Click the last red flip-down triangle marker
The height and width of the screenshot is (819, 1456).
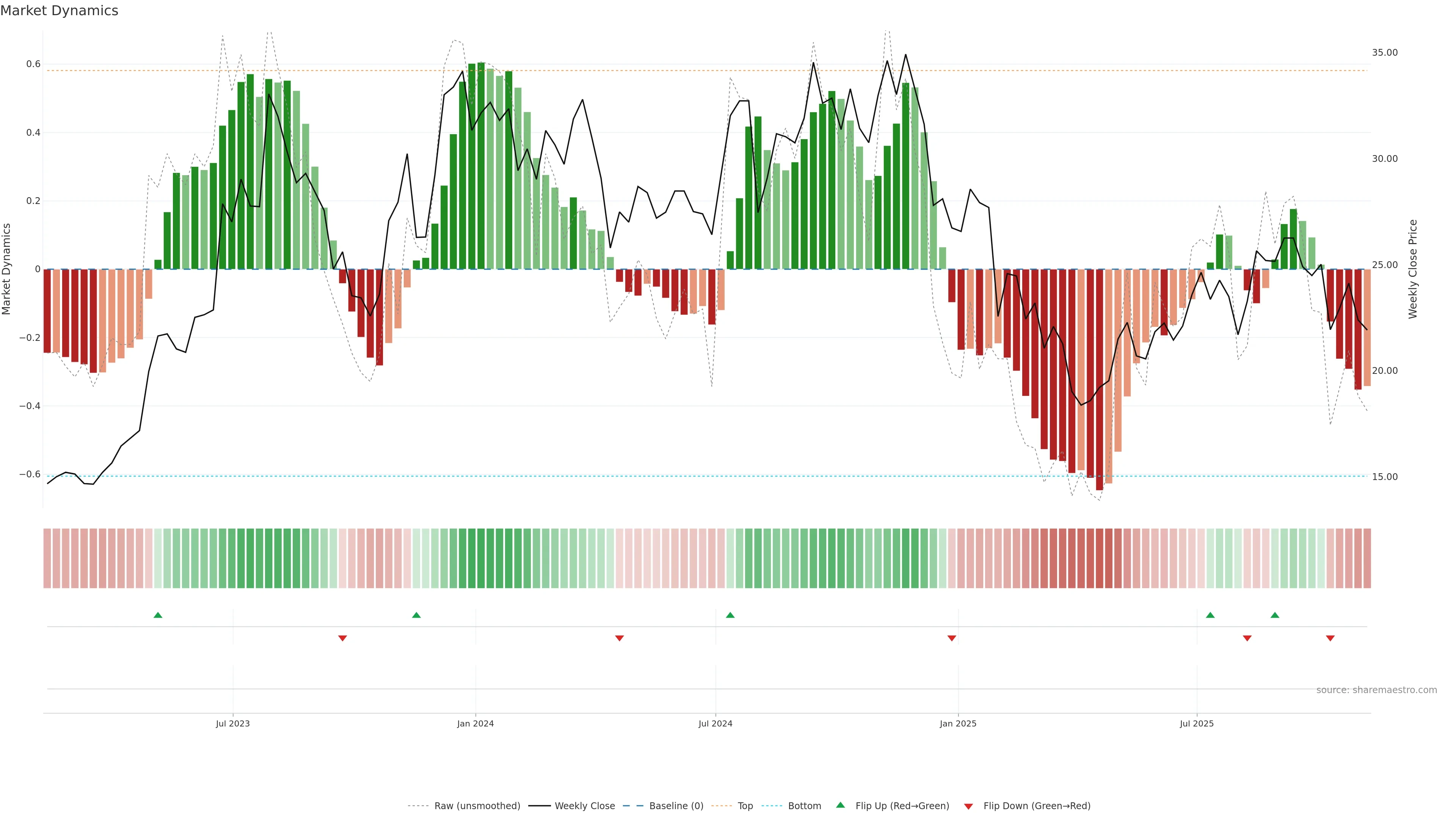click(1330, 638)
